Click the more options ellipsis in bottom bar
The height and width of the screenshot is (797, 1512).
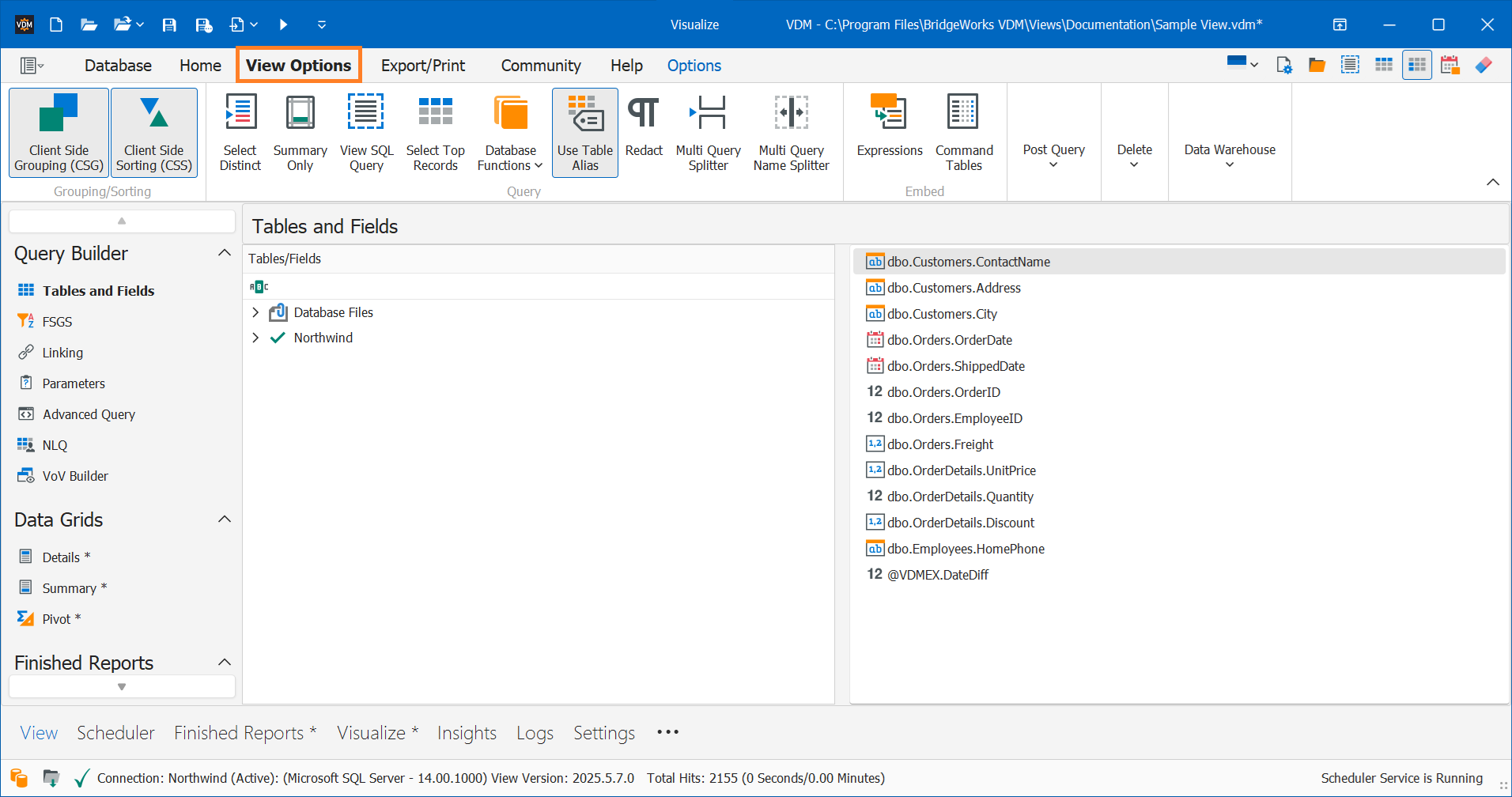pos(667,732)
